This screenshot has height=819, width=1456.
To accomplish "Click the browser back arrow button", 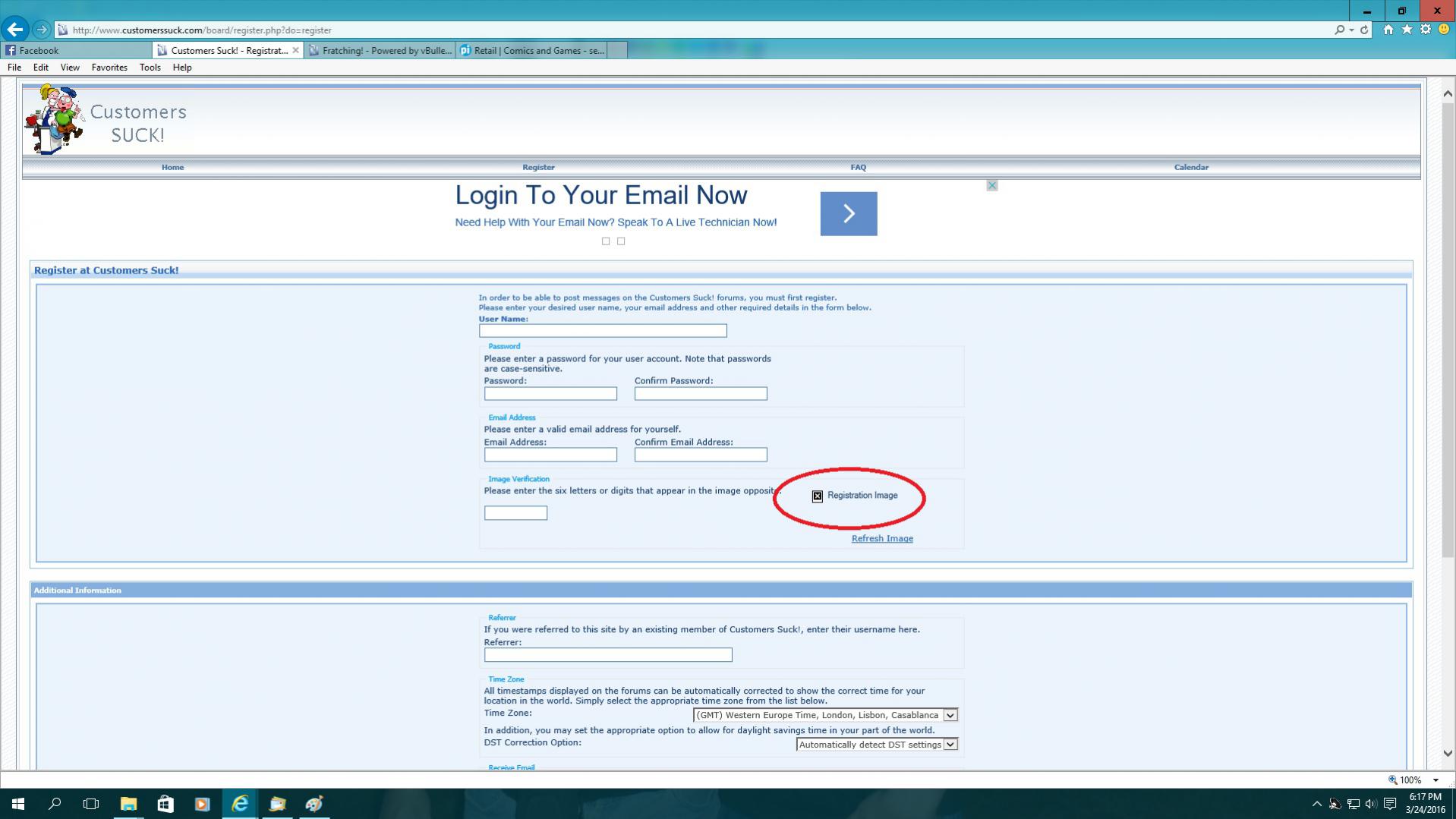I will point(14,30).
